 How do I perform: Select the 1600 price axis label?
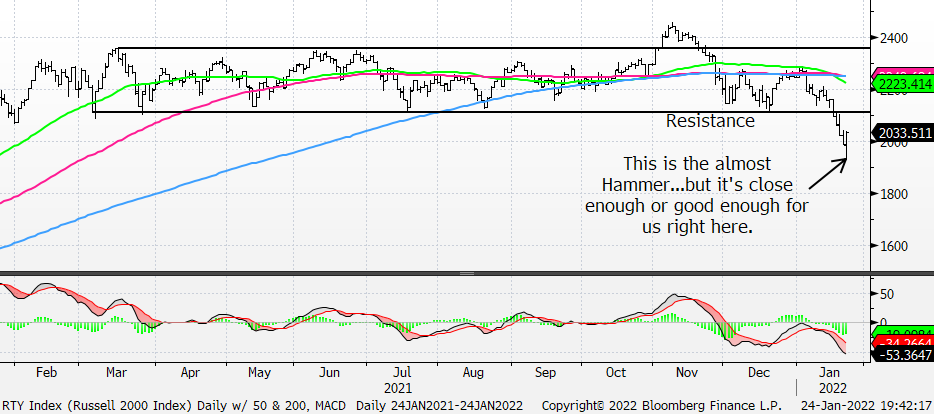point(895,245)
